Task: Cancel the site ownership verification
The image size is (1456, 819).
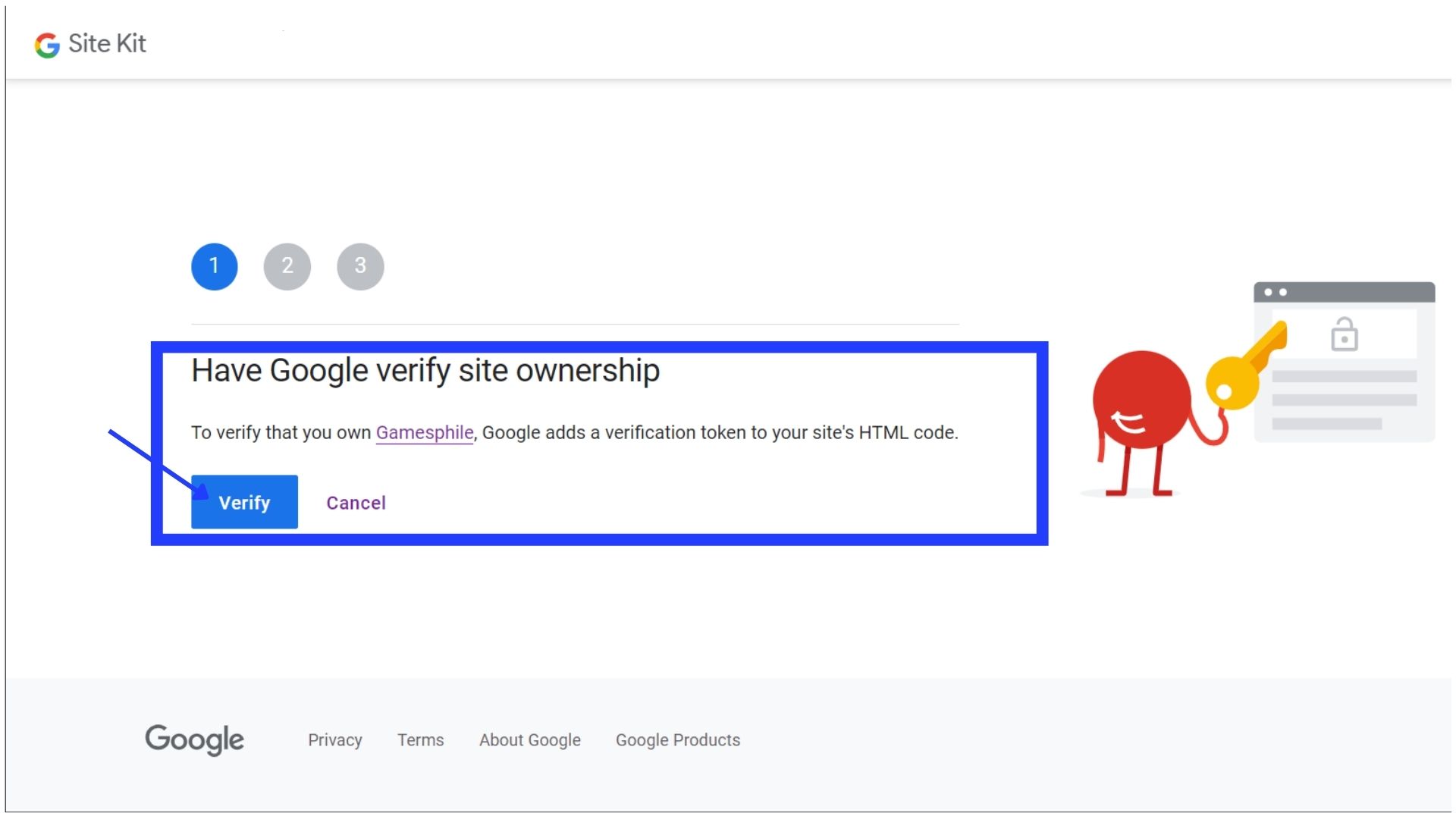Action: pyautogui.click(x=356, y=503)
